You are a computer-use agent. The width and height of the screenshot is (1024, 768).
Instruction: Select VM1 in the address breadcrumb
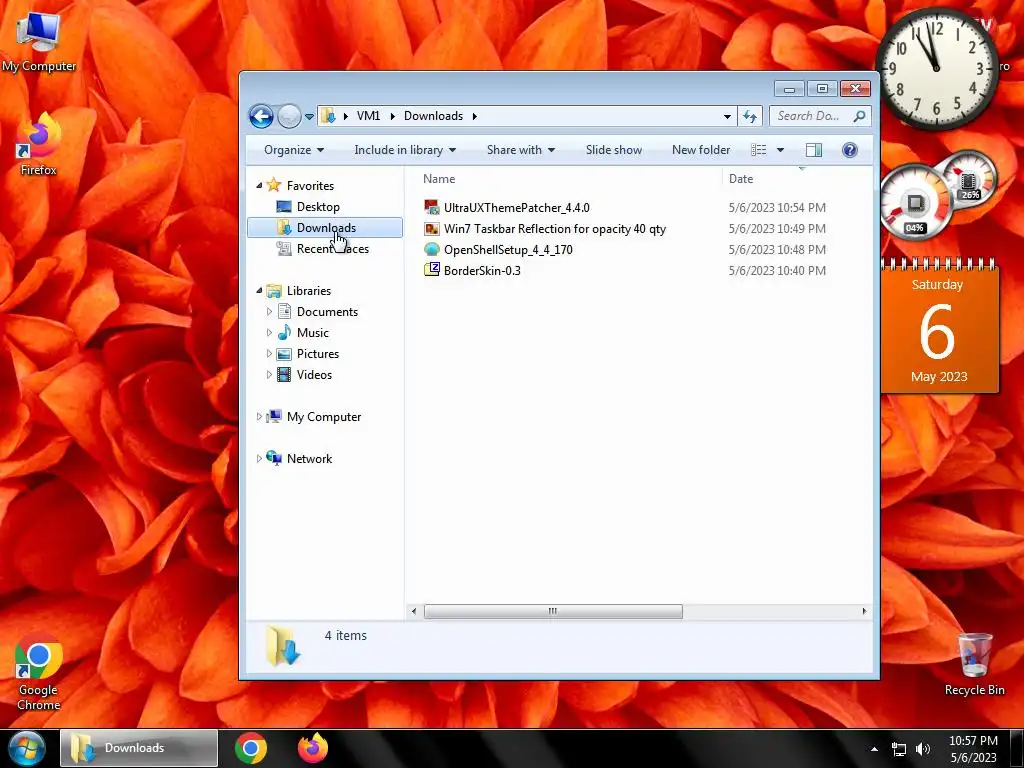pos(368,116)
